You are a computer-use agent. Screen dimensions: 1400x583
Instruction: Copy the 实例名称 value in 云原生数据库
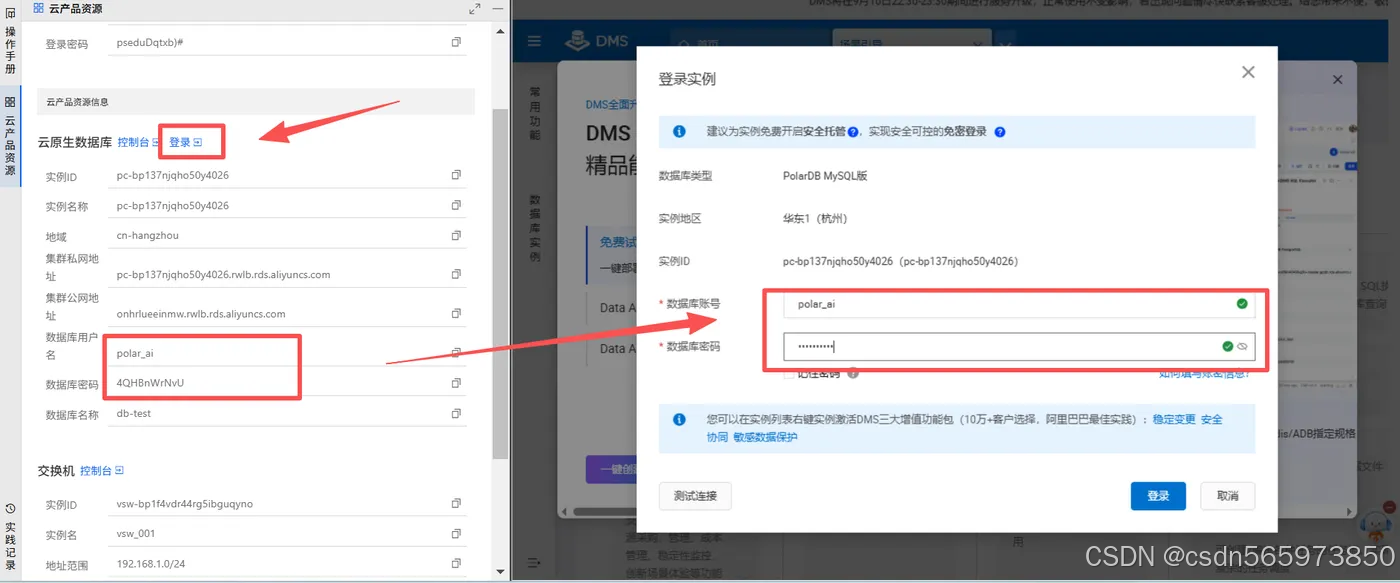tap(456, 205)
